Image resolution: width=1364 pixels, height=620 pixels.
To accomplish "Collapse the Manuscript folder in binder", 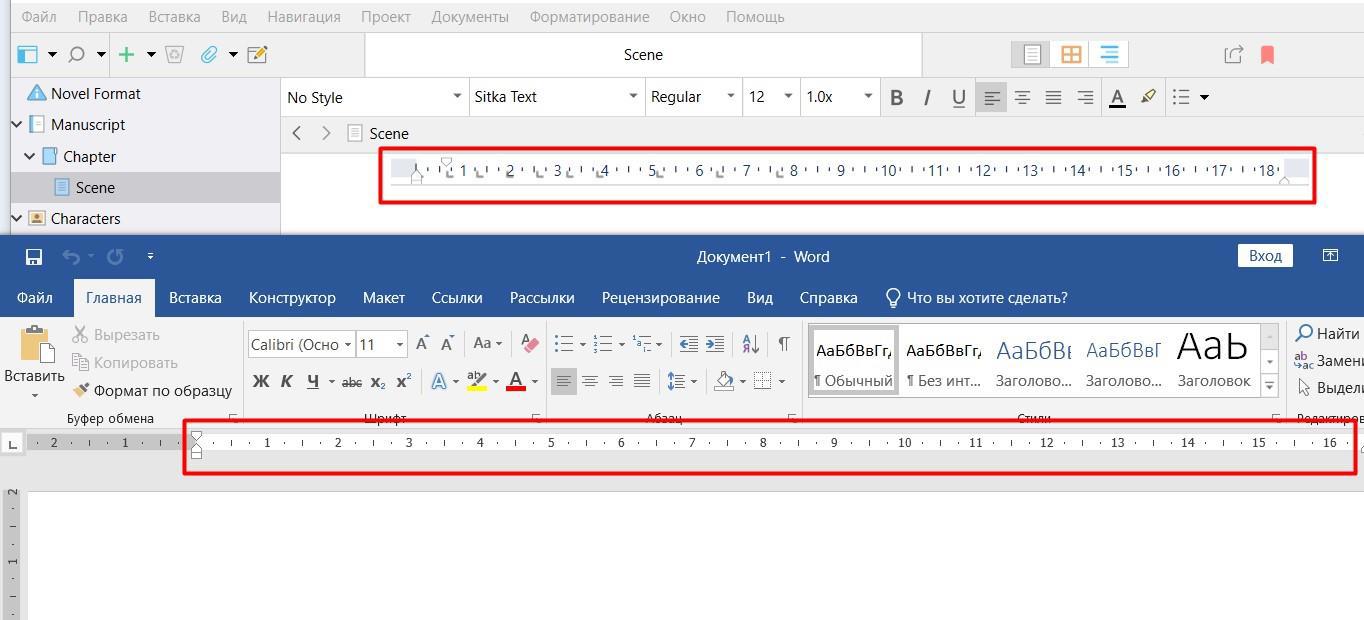I will coord(17,125).
